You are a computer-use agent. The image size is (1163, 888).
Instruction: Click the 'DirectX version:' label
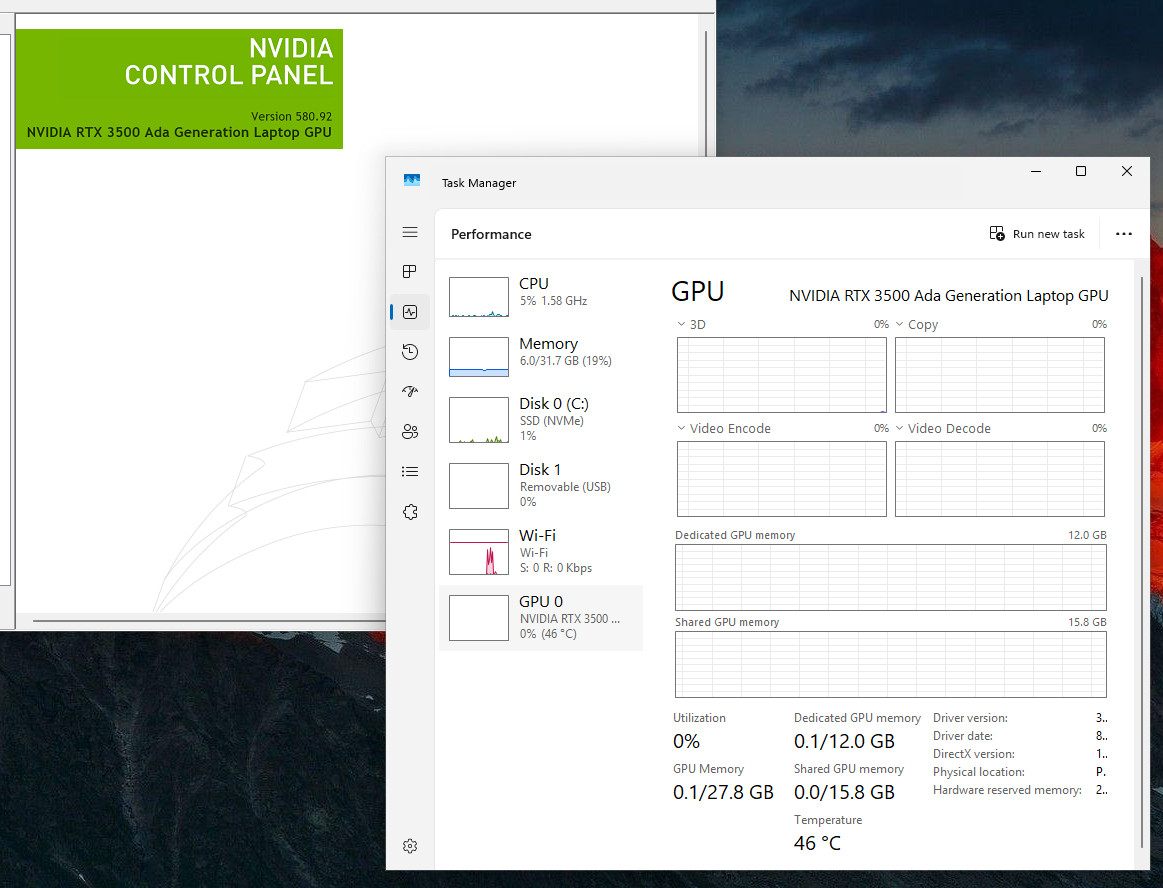(974, 754)
